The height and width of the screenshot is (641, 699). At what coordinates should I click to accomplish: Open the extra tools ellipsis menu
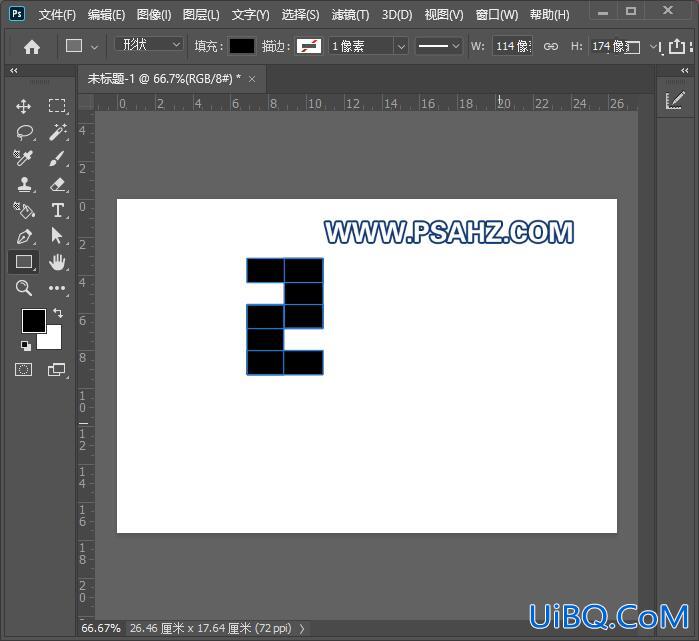point(57,288)
